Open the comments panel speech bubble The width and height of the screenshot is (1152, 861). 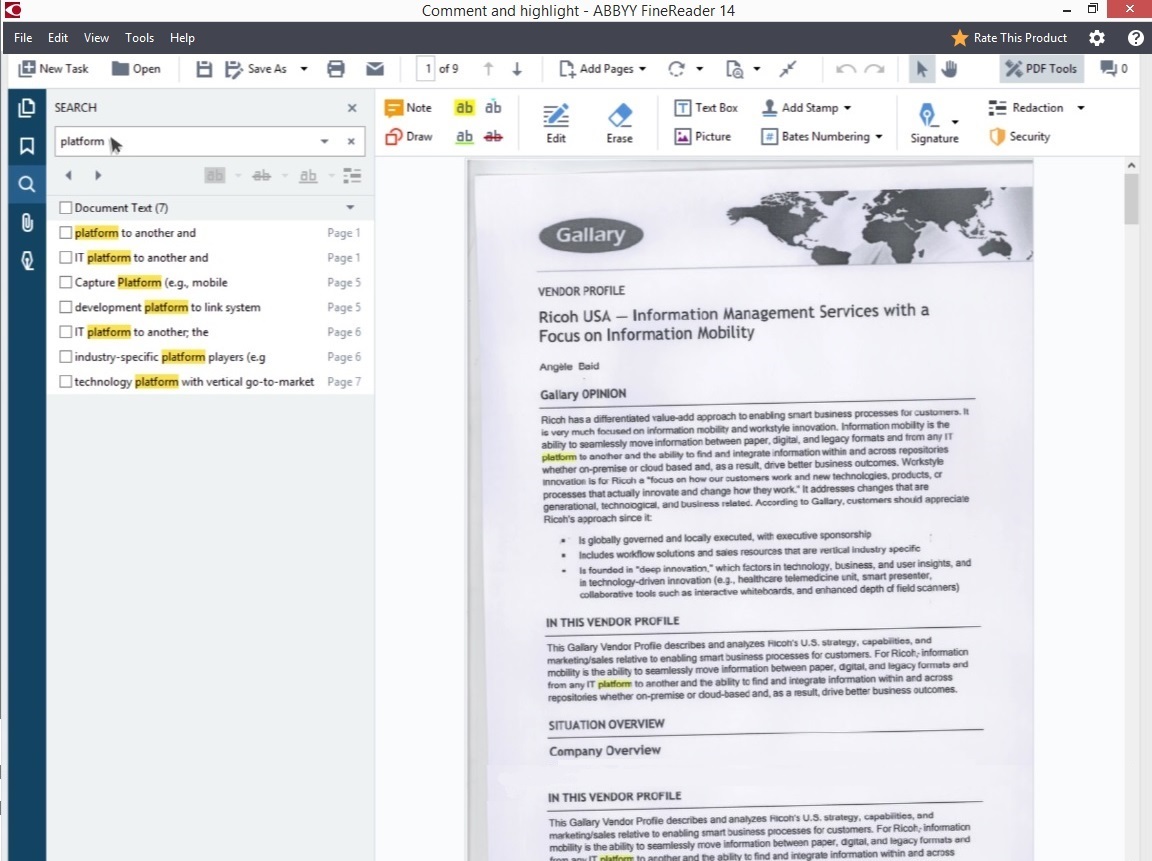(x=1114, y=68)
